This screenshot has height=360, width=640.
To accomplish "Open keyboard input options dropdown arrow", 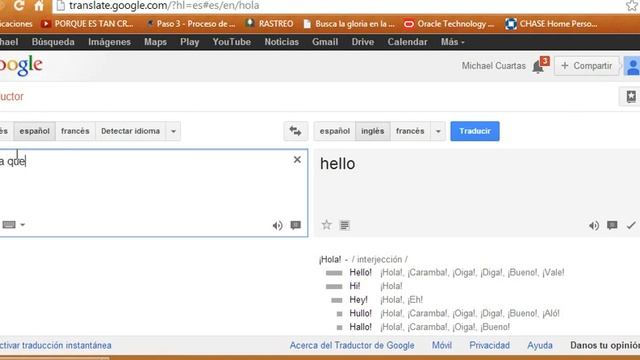I will 23,224.
